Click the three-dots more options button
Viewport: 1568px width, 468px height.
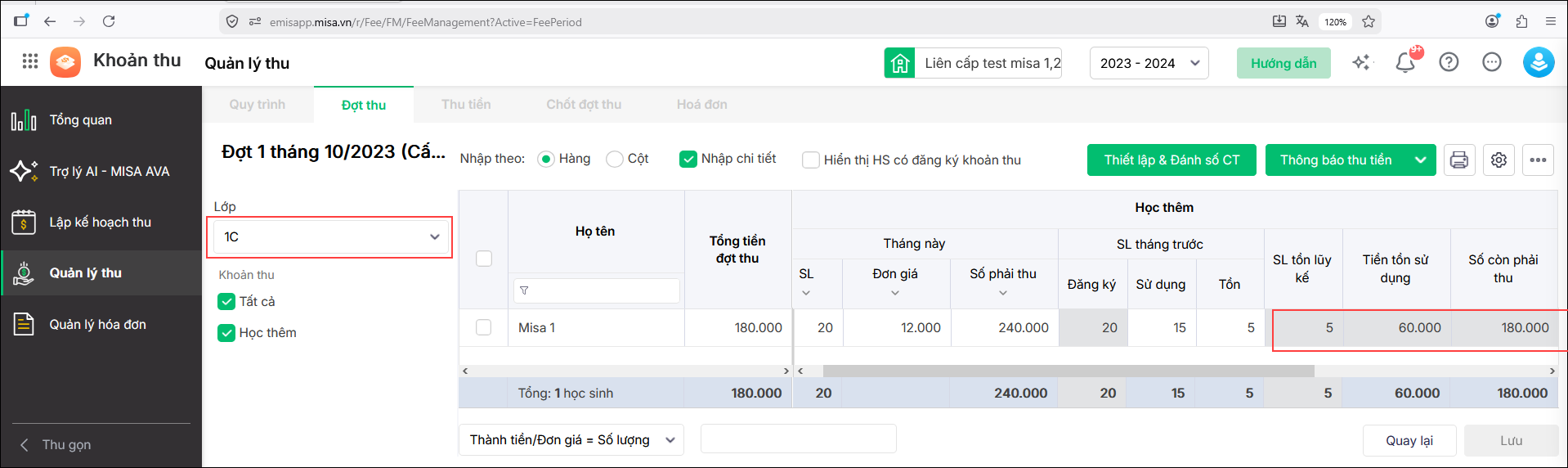coord(1538,160)
